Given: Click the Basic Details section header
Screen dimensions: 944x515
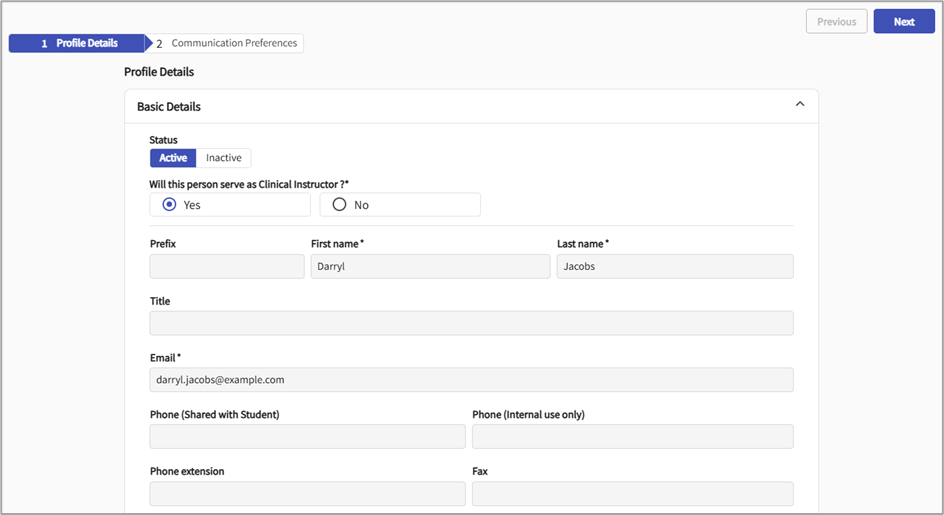Looking at the screenshot, I should (x=169, y=106).
